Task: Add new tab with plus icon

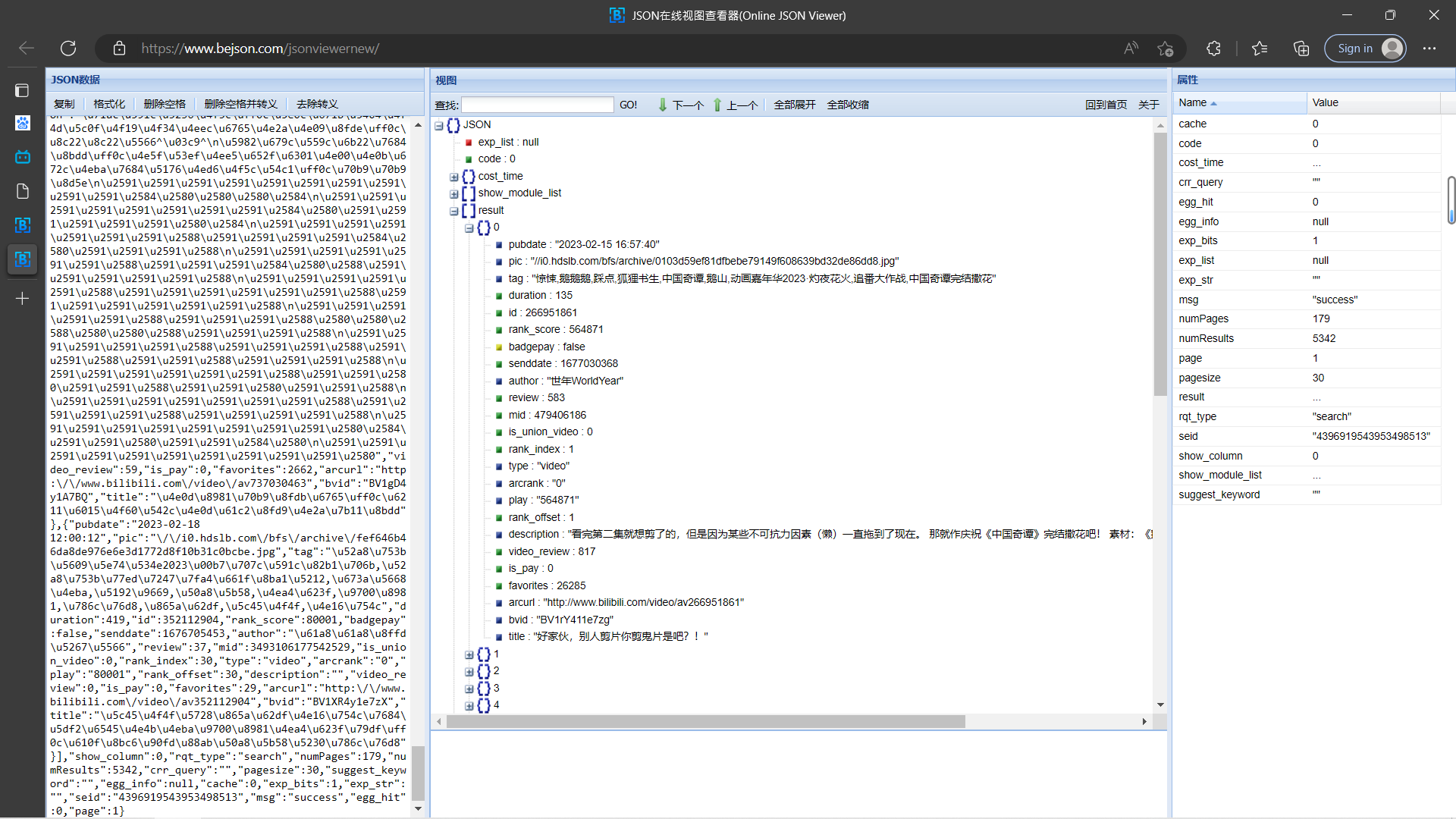Action: [22, 299]
